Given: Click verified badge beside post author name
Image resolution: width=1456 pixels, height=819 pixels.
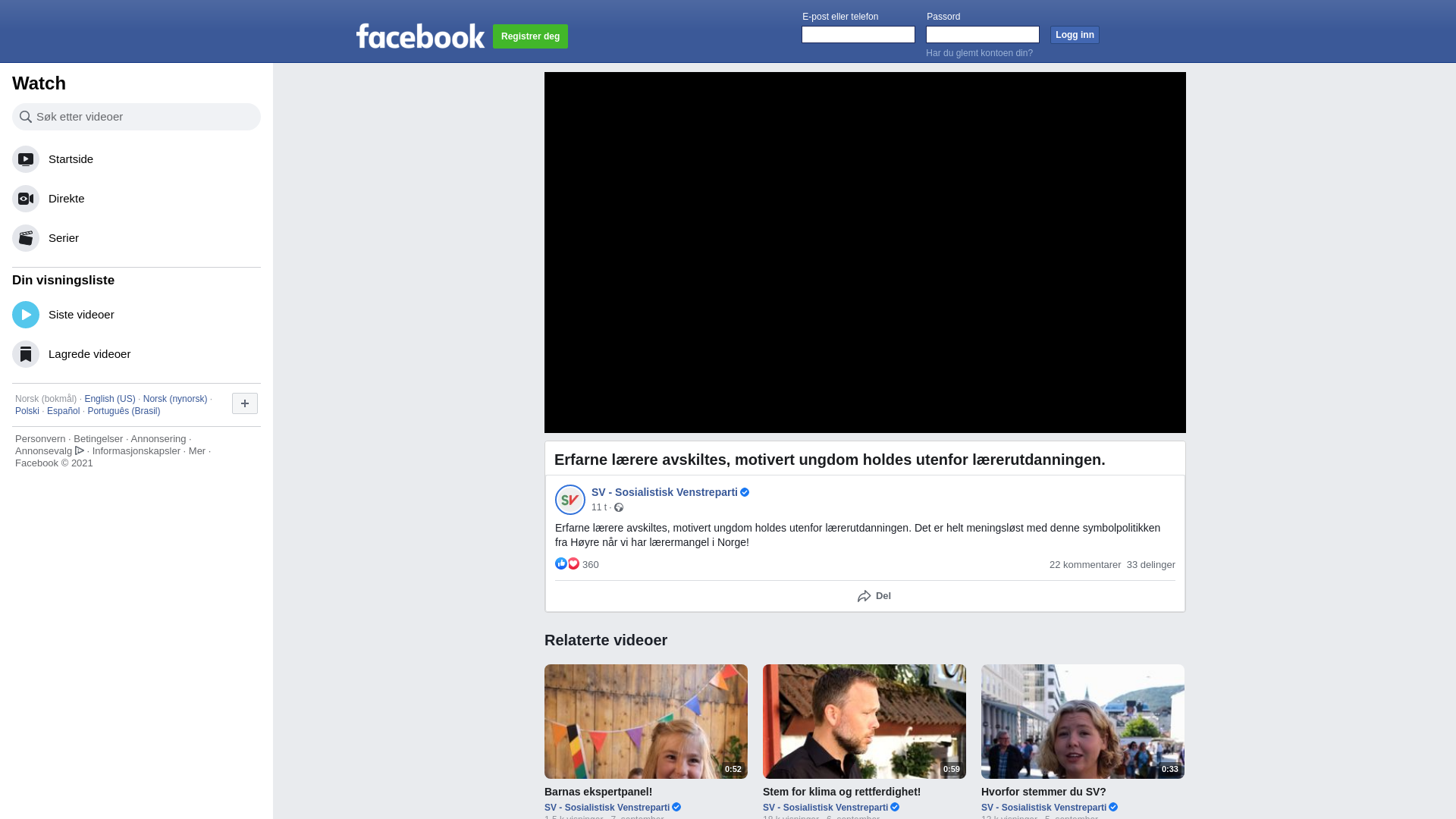Looking at the screenshot, I should click(745, 492).
